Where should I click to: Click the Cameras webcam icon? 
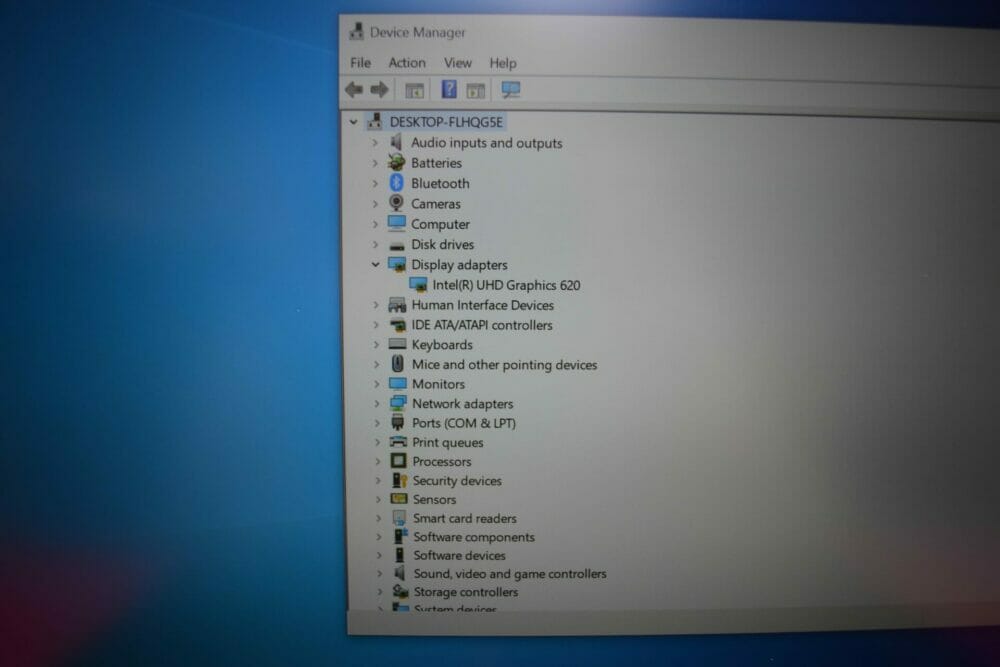click(x=397, y=203)
